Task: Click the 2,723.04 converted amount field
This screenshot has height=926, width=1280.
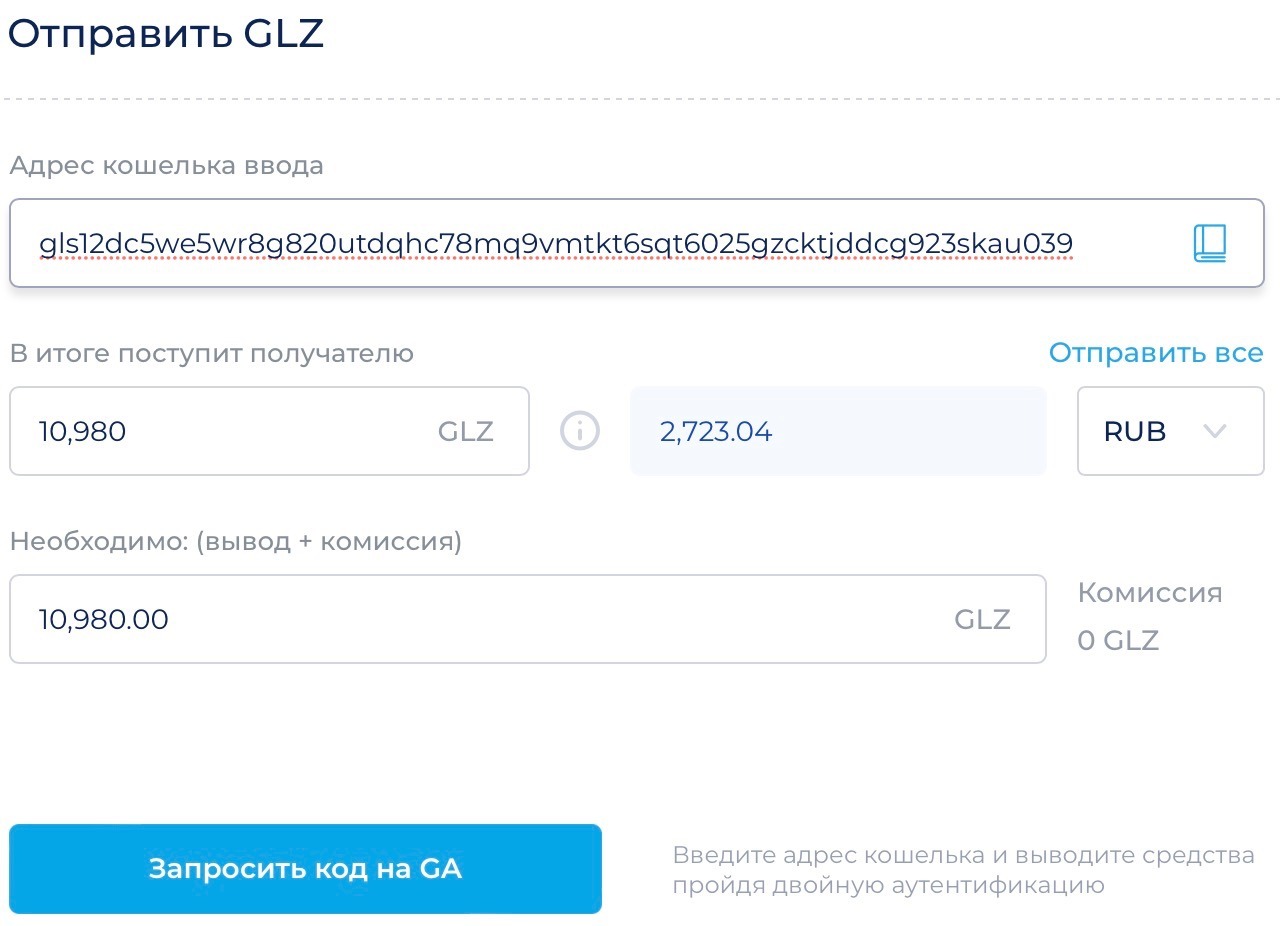Action: (x=838, y=431)
